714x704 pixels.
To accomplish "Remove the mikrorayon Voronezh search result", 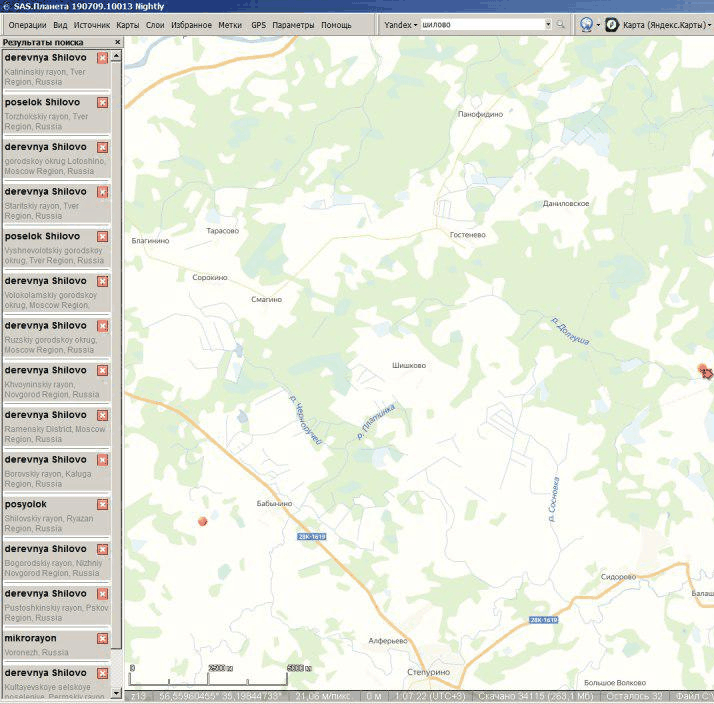I will 102,639.
